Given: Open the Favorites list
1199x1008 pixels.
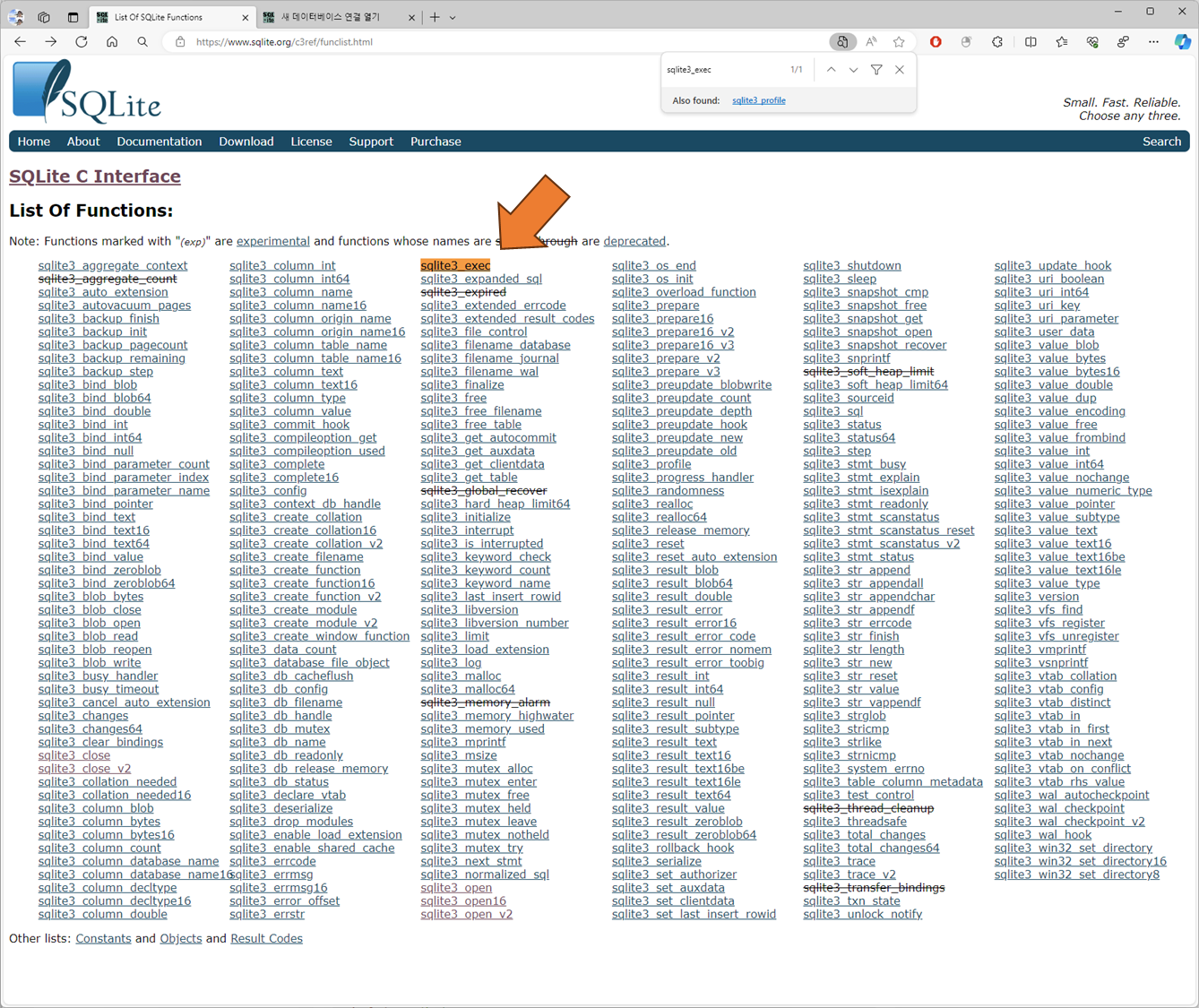Looking at the screenshot, I should [1062, 42].
